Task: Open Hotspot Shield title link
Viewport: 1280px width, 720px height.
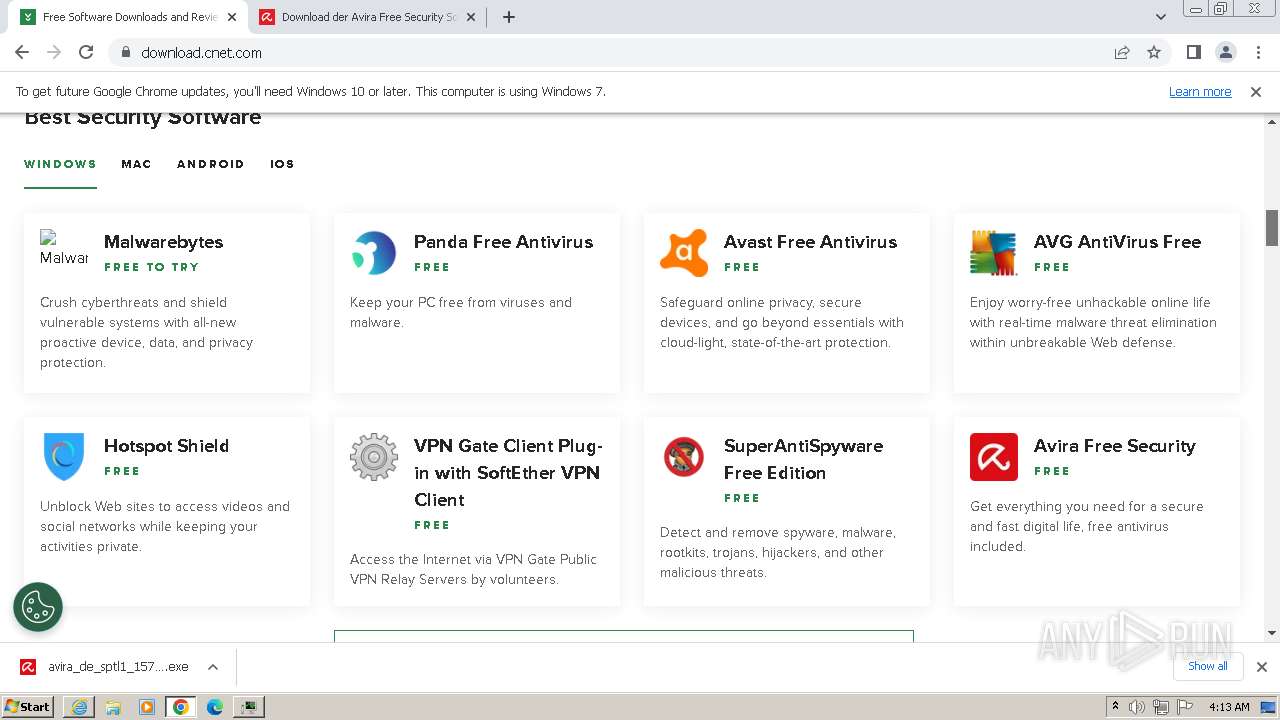Action: [x=166, y=446]
